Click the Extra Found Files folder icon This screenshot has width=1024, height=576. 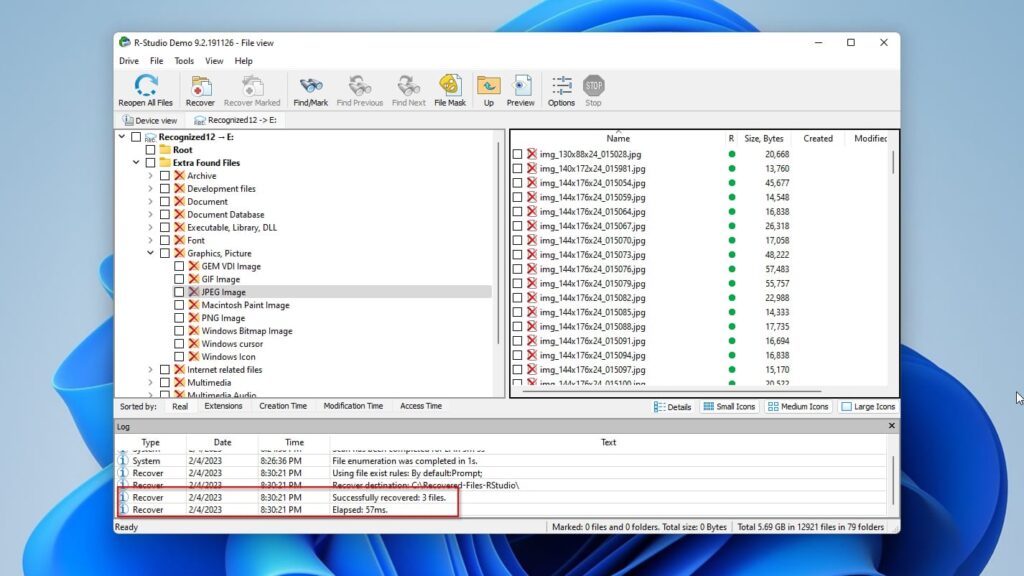(x=165, y=163)
